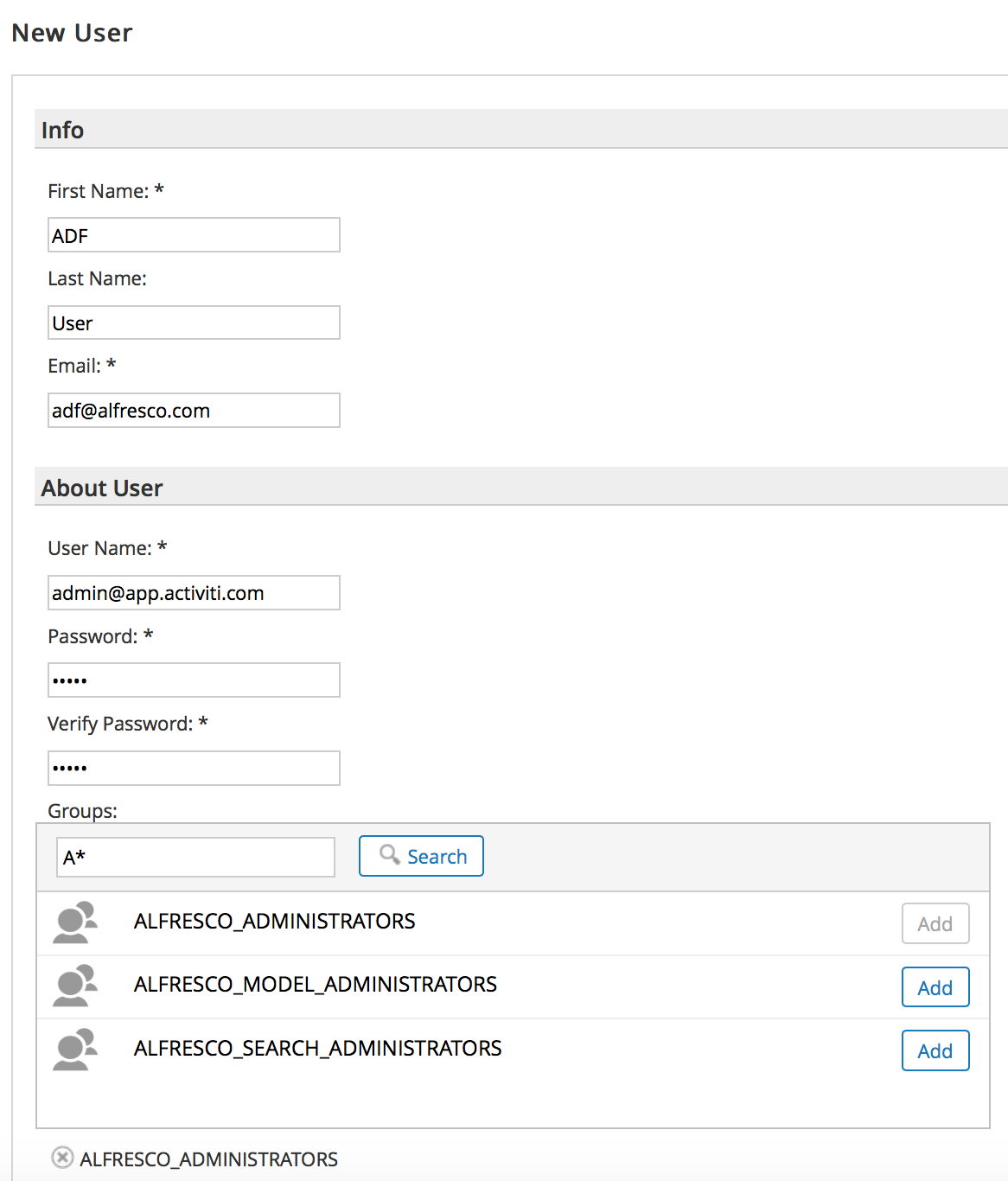1008x1181 pixels.
Task: Click the magnifier icon in the Search button
Action: (x=390, y=854)
